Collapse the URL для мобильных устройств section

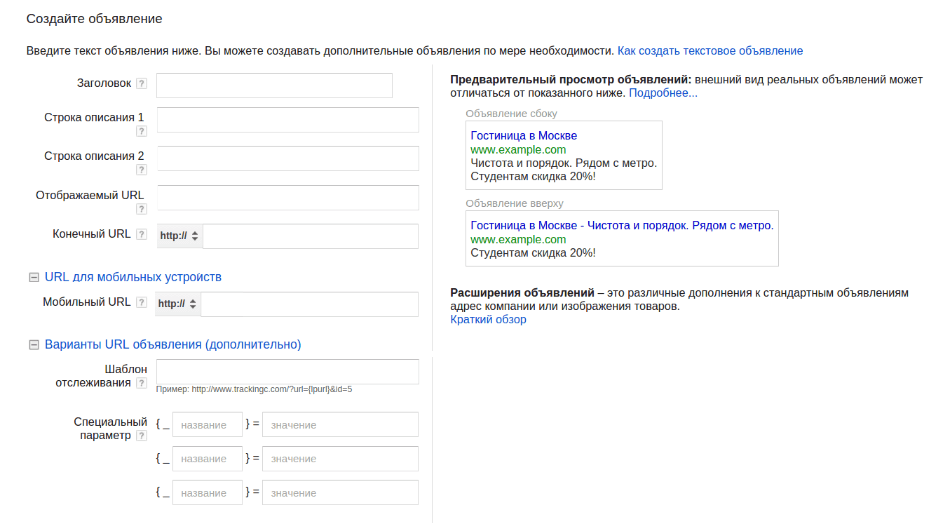coord(34,277)
